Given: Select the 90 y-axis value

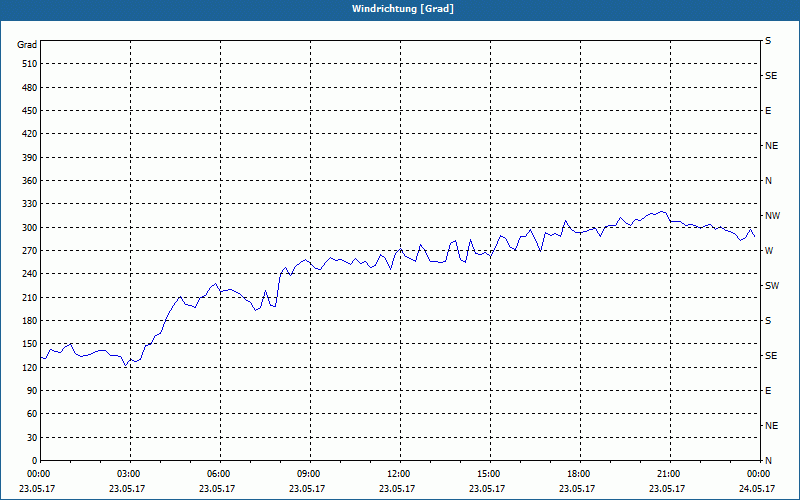Looking at the screenshot, I should pos(32,391).
